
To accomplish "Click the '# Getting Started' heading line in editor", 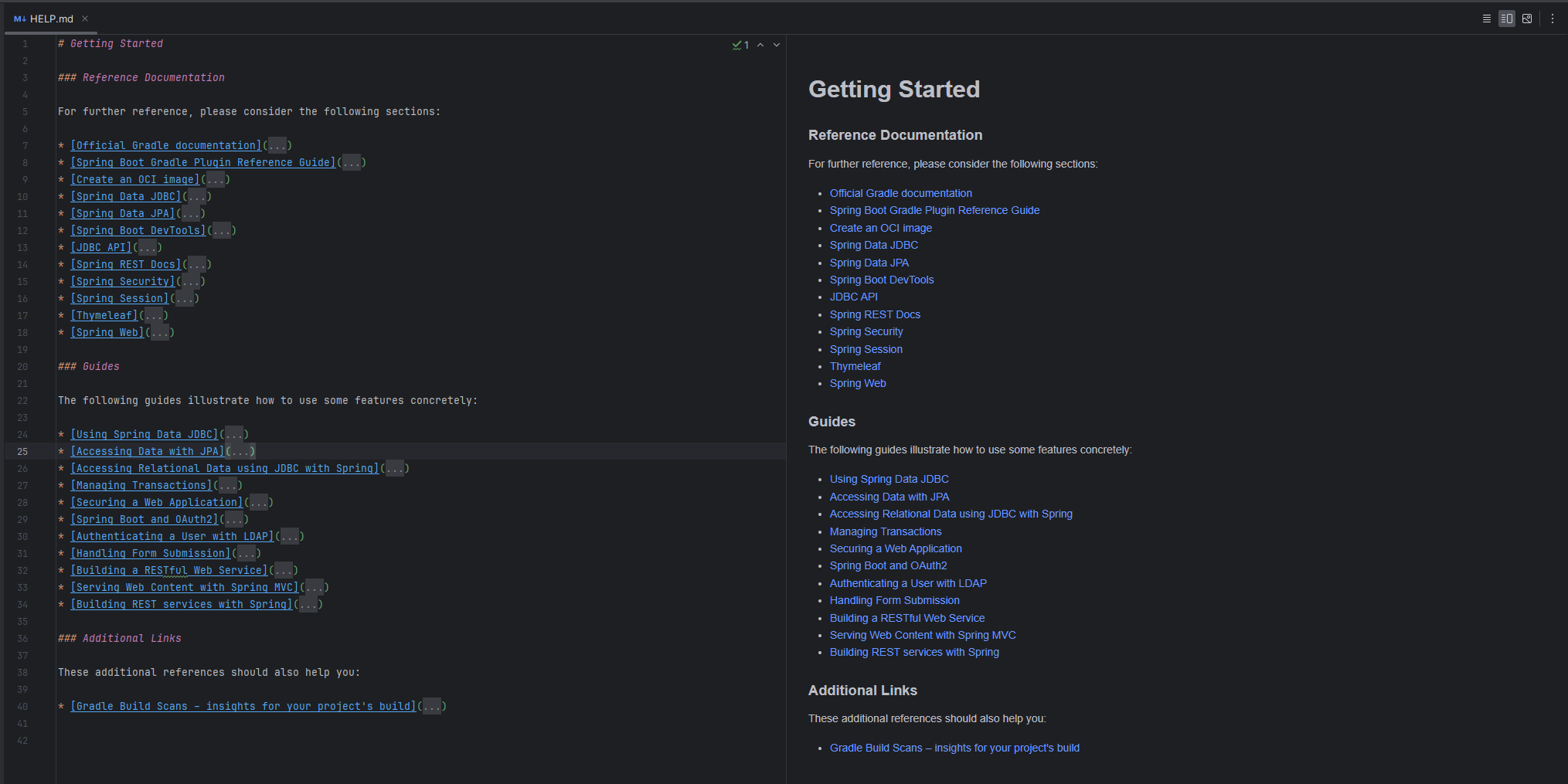I will click(x=111, y=44).
